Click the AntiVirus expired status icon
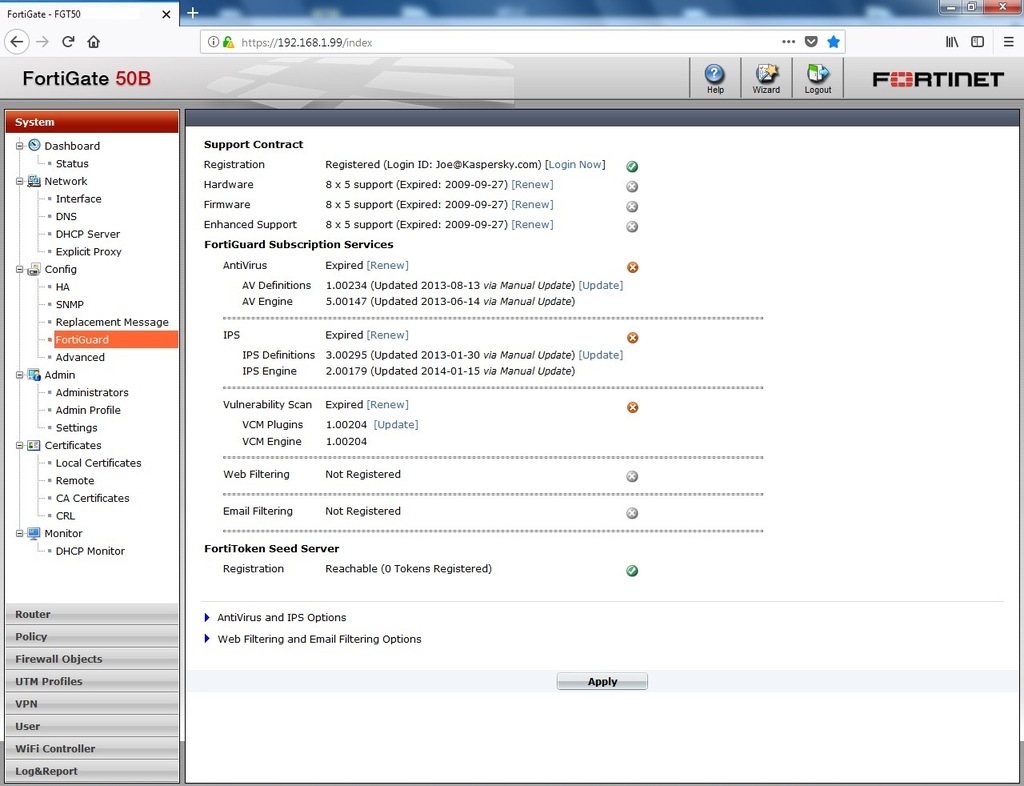The height and width of the screenshot is (786, 1024). [x=632, y=267]
